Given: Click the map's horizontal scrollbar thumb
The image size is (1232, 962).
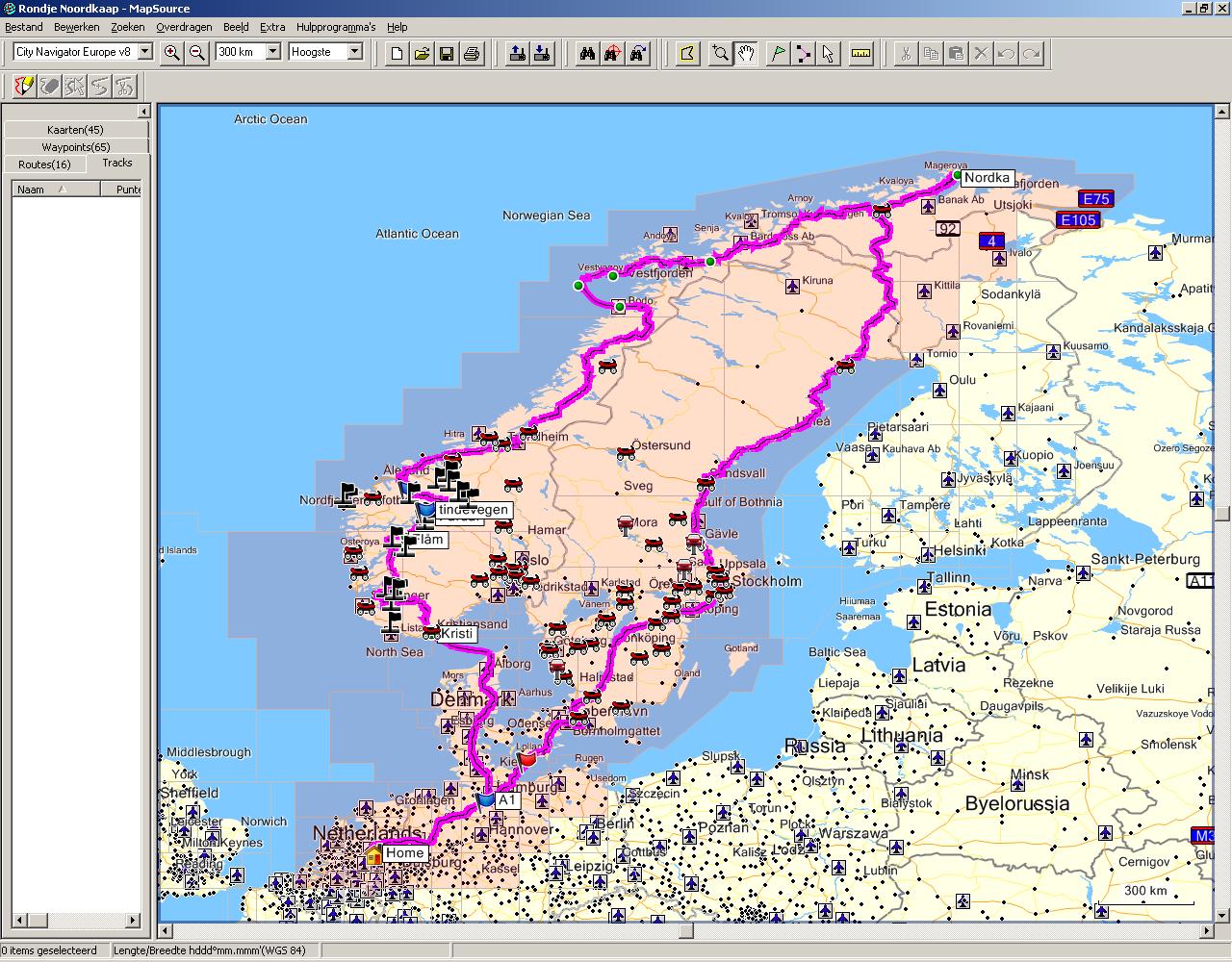Looking at the screenshot, I should [685, 931].
